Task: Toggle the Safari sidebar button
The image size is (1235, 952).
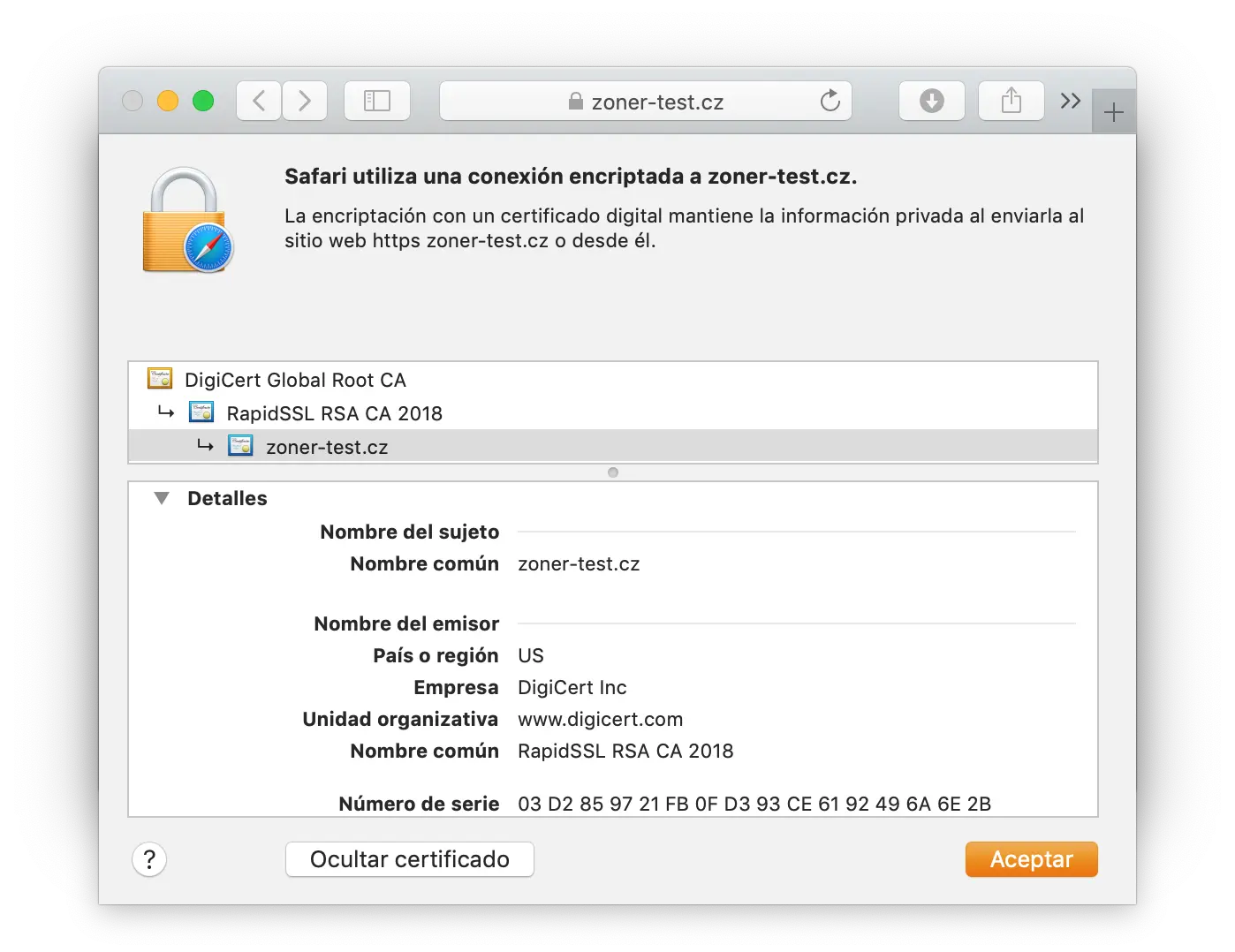Action: (377, 101)
